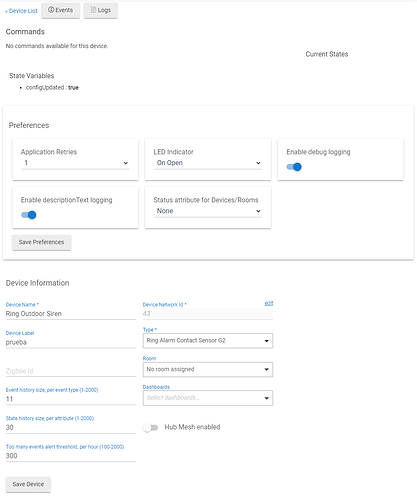Viewport: 417px width, 500px height.
Task: Select the Zigbee Id input field
Action: [71, 371]
